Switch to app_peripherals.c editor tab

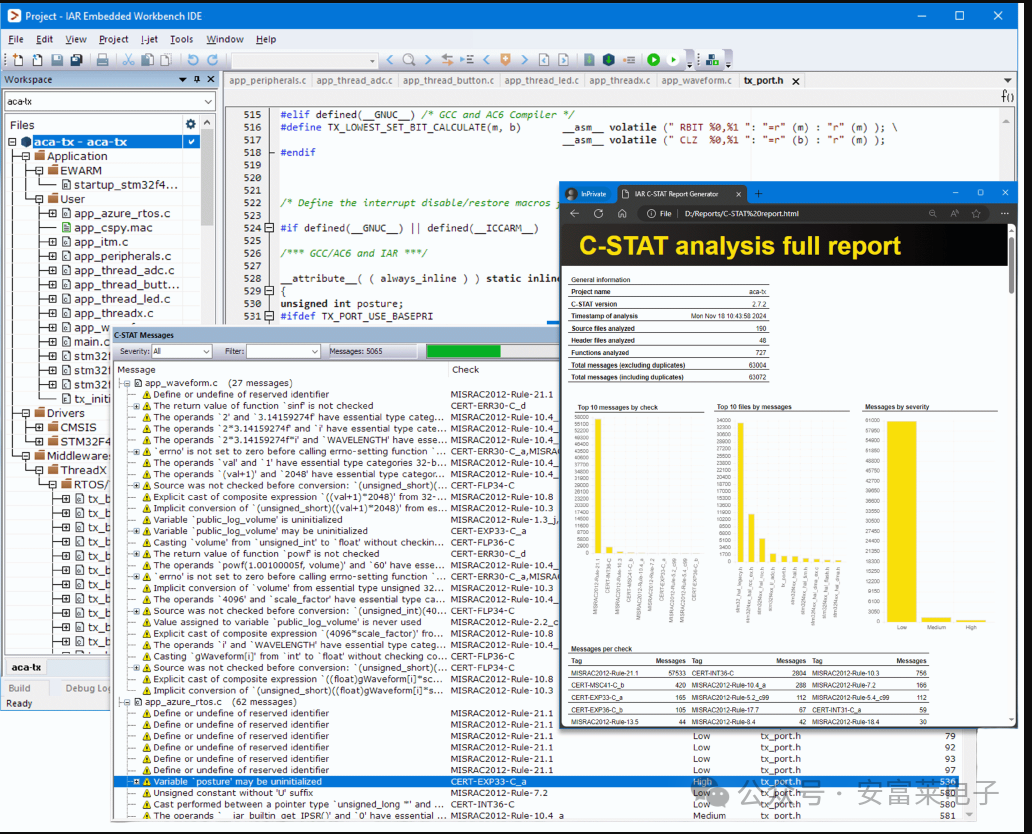click(267, 80)
